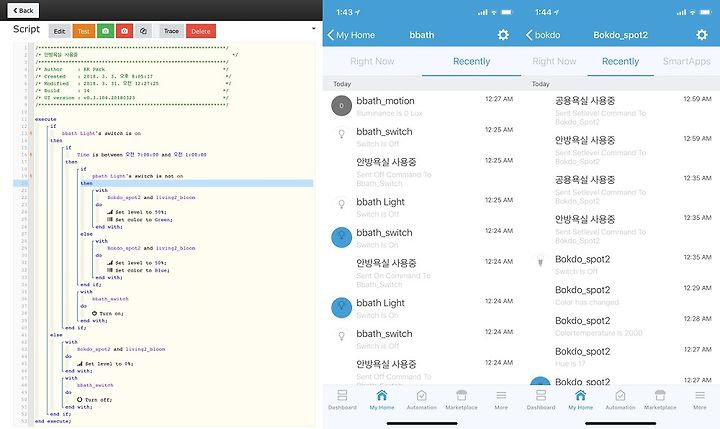
Task: Open '공용욕실 사용중' entry at 12:35 AM
Action: pyautogui.click(x=621, y=189)
